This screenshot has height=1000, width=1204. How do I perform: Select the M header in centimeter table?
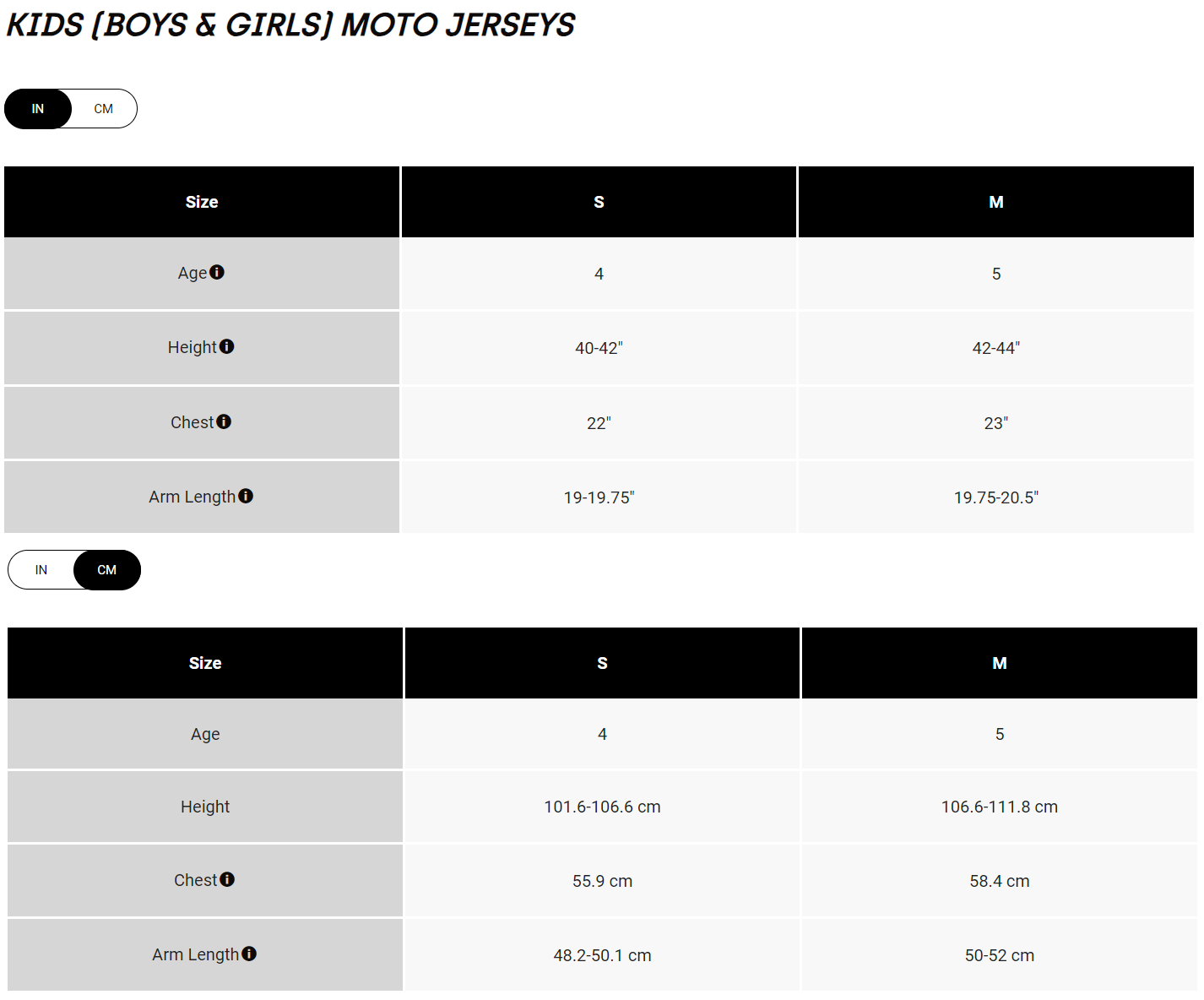(x=1000, y=663)
